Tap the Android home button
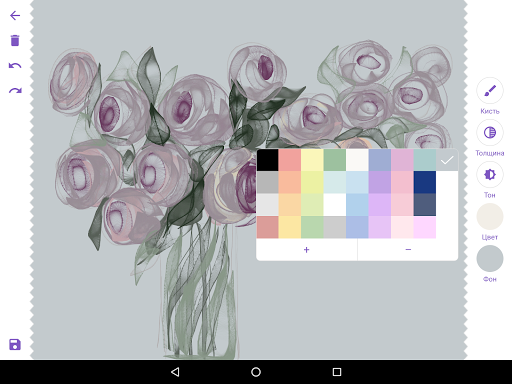This screenshot has width=512, height=384. point(256,372)
